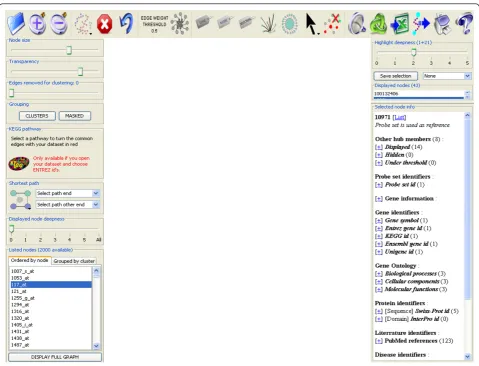Expand the Under threshold (0) entry
Image resolution: width=479 pixels, height=366 pixels.
tap(379, 163)
